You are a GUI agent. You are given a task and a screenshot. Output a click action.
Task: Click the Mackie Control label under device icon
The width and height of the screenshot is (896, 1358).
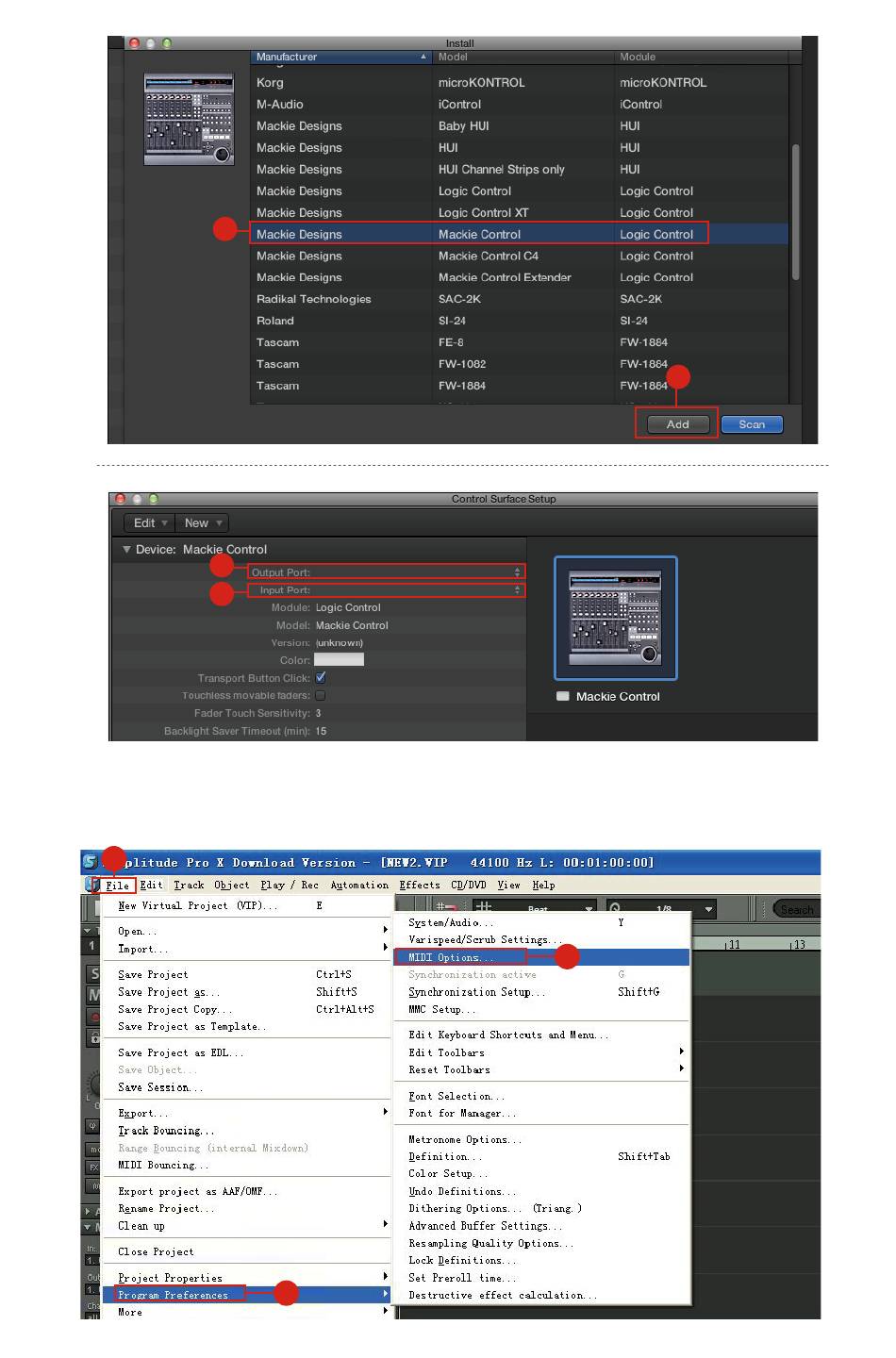pyautogui.click(x=618, y=697)
